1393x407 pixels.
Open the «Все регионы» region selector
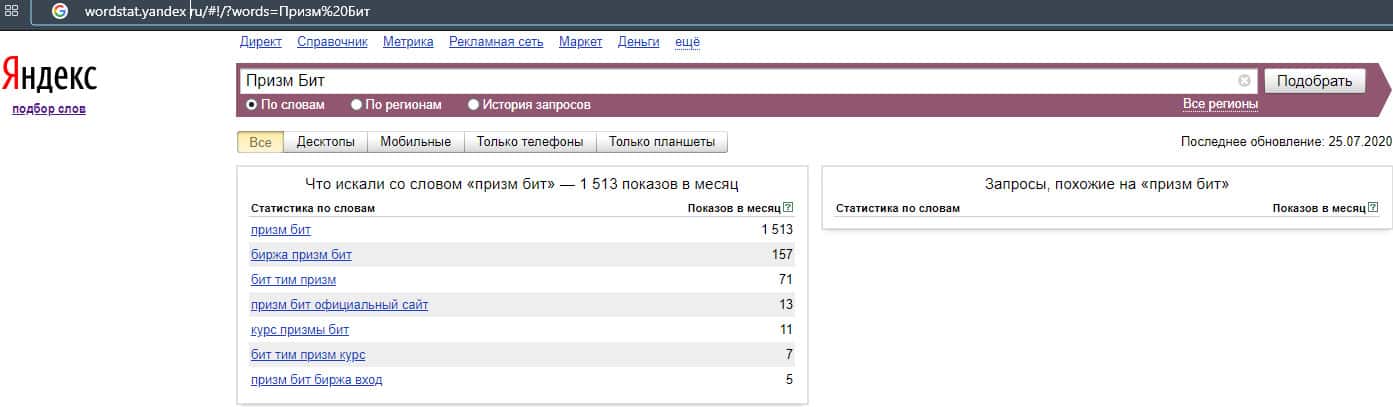coord(1220,104)
